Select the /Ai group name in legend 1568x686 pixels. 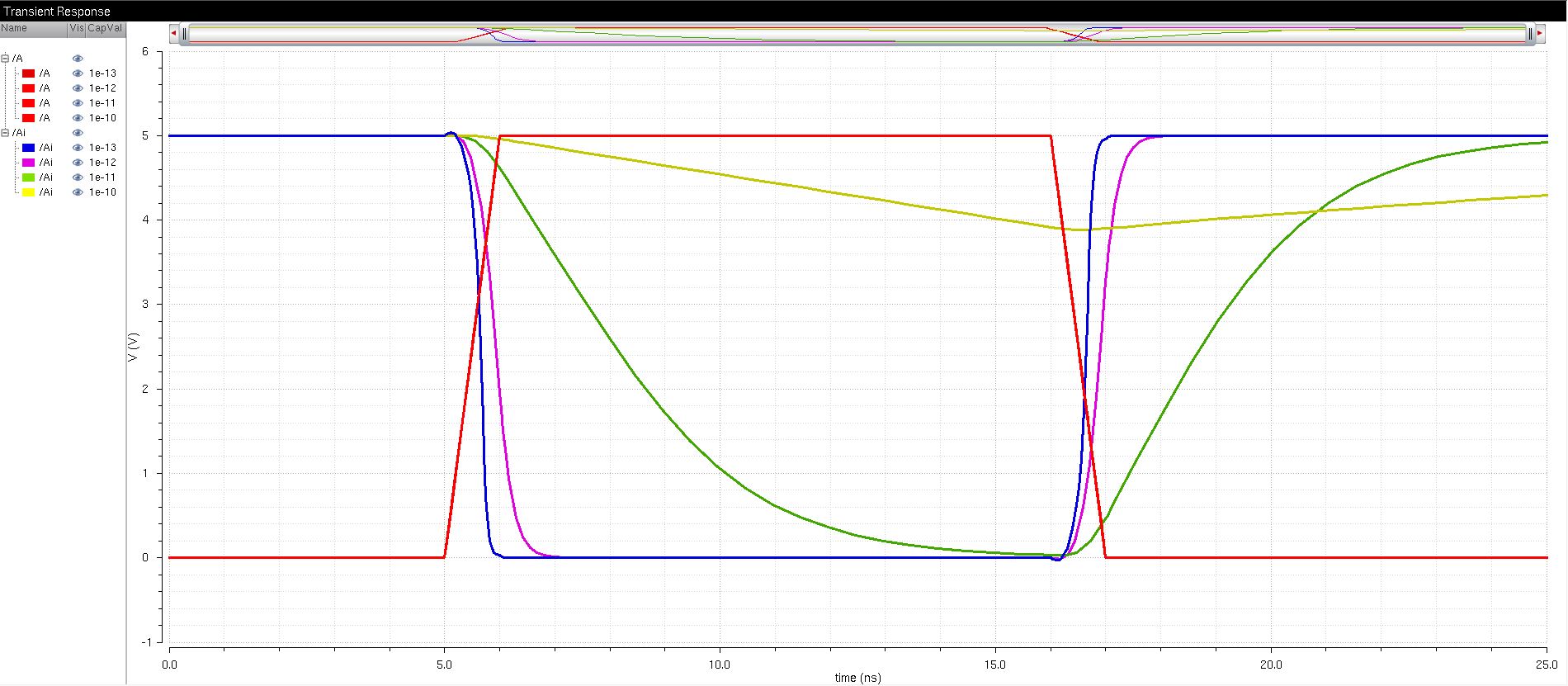(19, 133)
